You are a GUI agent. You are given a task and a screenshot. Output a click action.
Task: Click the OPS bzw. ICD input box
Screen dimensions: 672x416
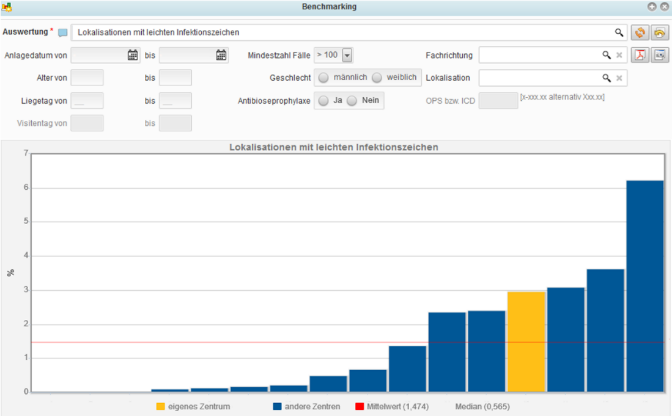click(x=498, y=101)
